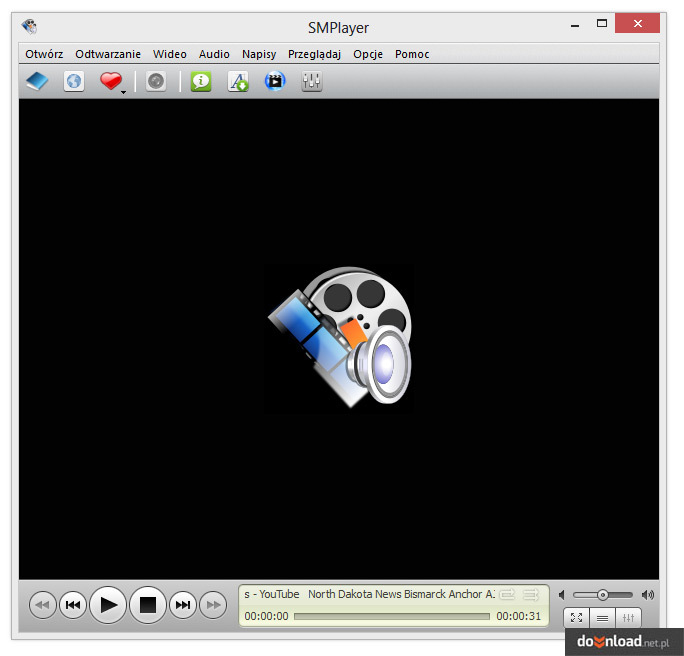684x656 pixels.
Task: Open preferences with the sliders icon
Action: [x=311, y=81]
